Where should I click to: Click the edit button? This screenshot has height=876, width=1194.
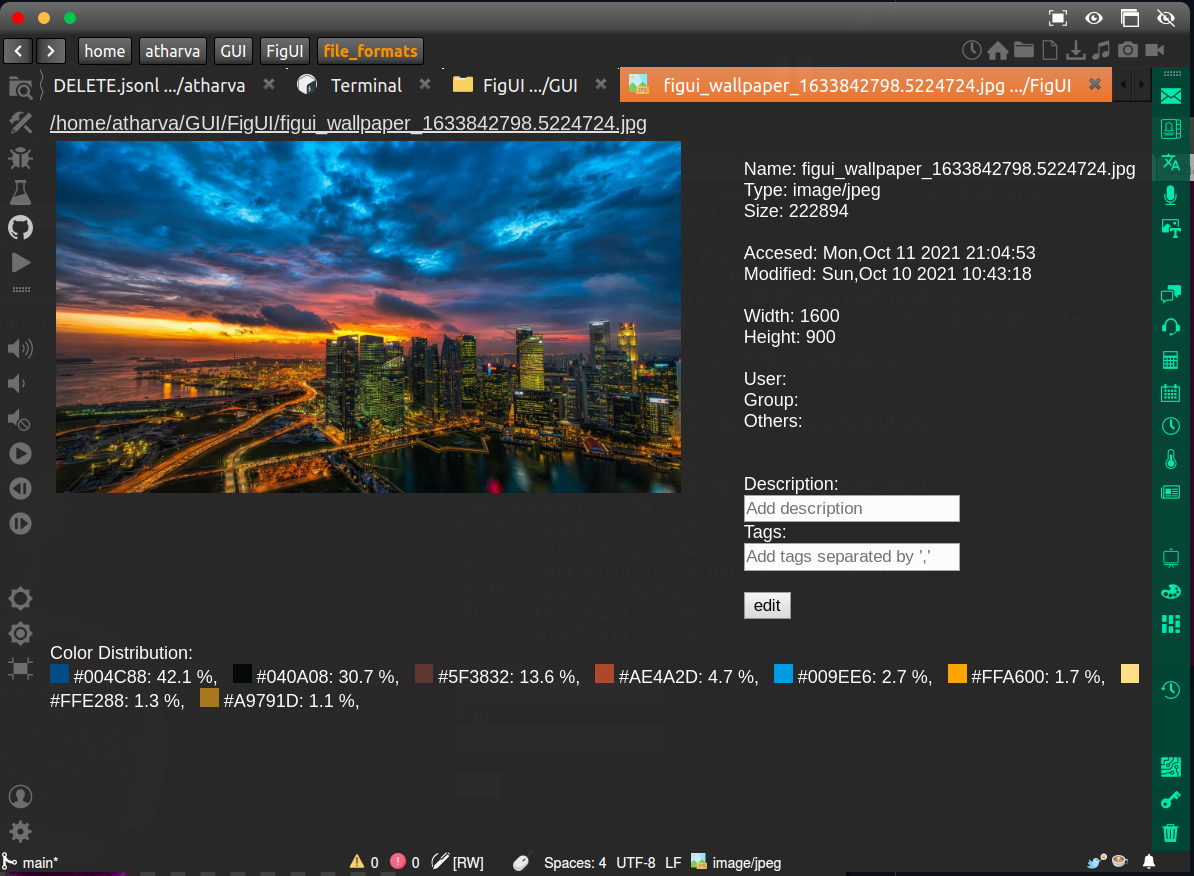(767, 605)
